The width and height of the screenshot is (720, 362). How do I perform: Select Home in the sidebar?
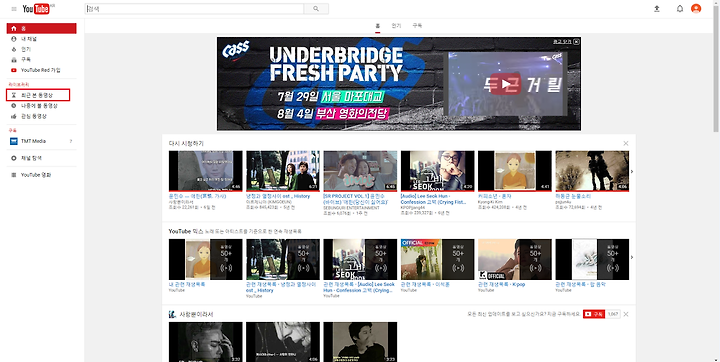pos(41,28)
